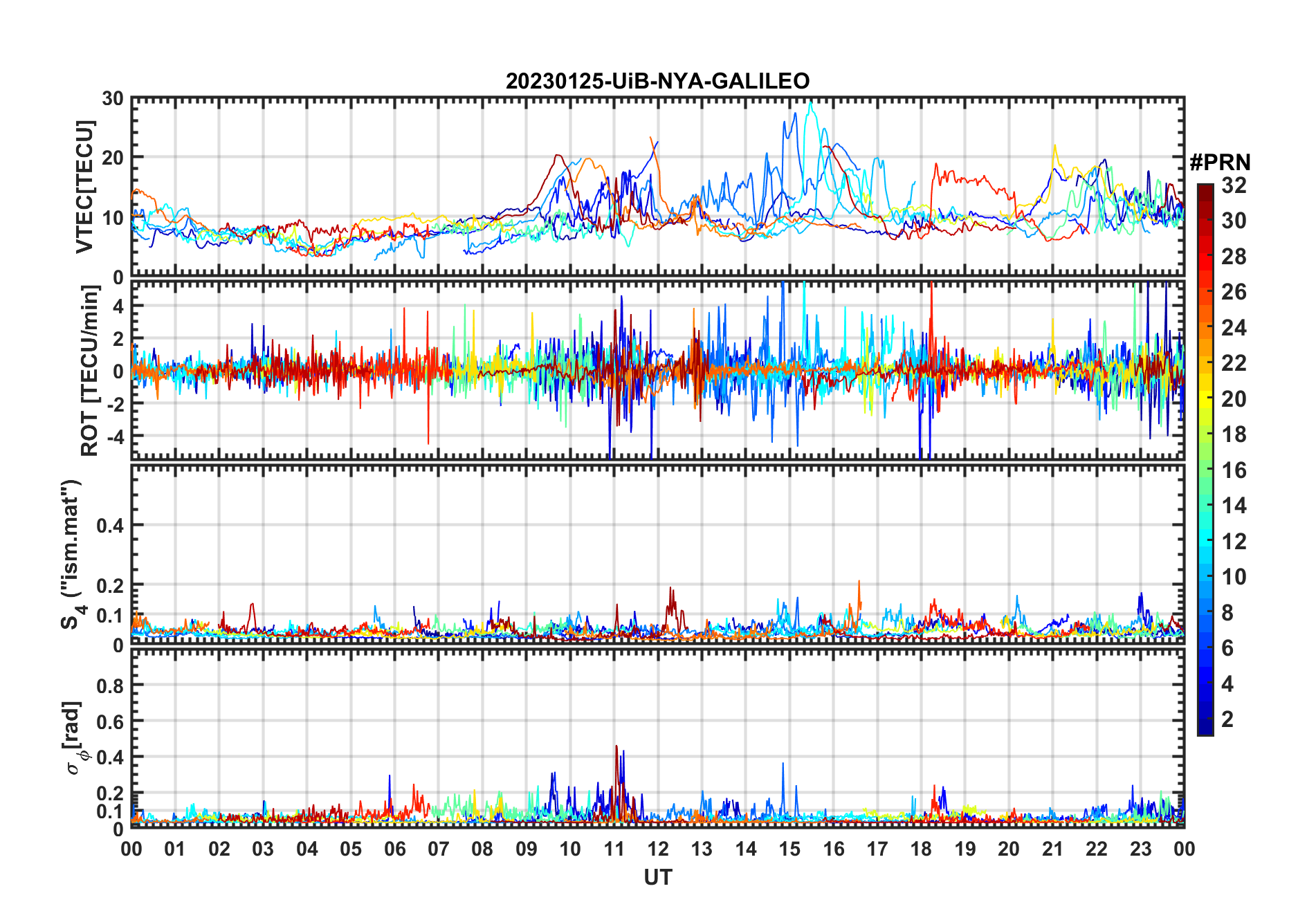Image resolution: width=1316 pixels, height=920 pixels.
Task: Click colorbar tick label 32
Action: (x=1234, y=185)
